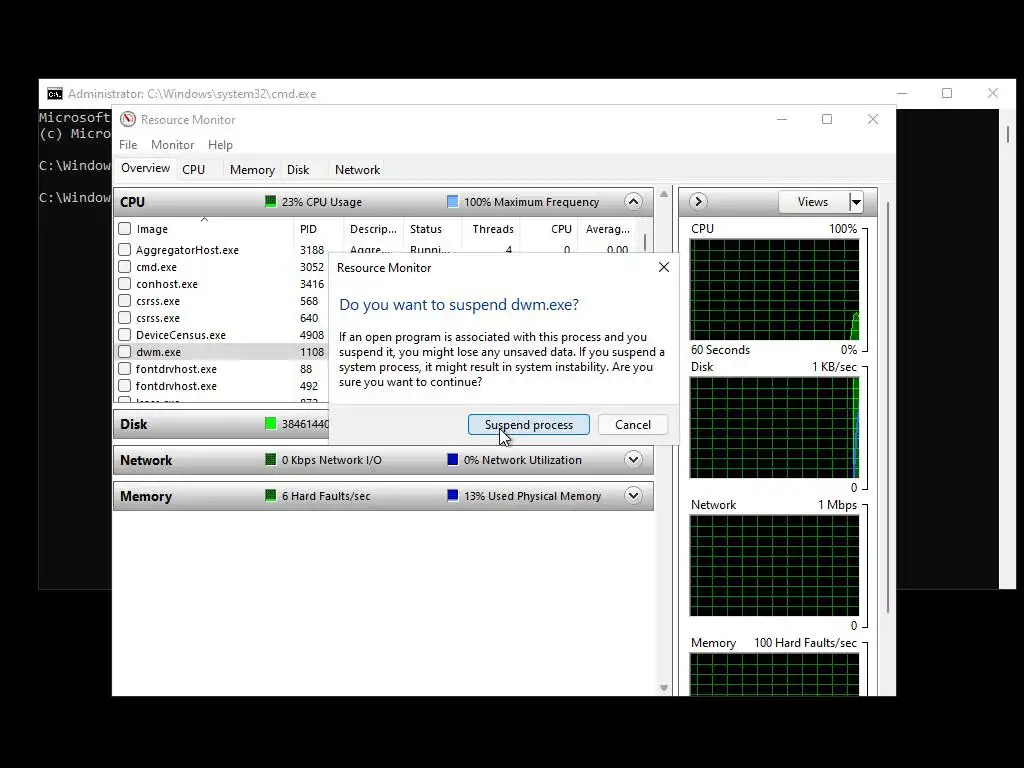Check the fontdrvhost.exe checkbox with PID 492
1024x768 pixels.
[125, 385]
